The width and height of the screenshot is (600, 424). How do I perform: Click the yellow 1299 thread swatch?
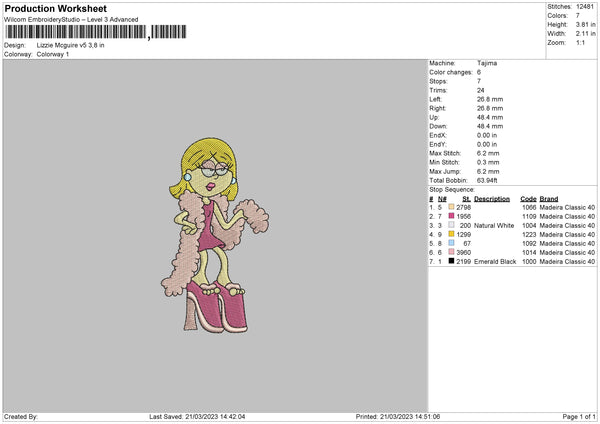point(451,234)
